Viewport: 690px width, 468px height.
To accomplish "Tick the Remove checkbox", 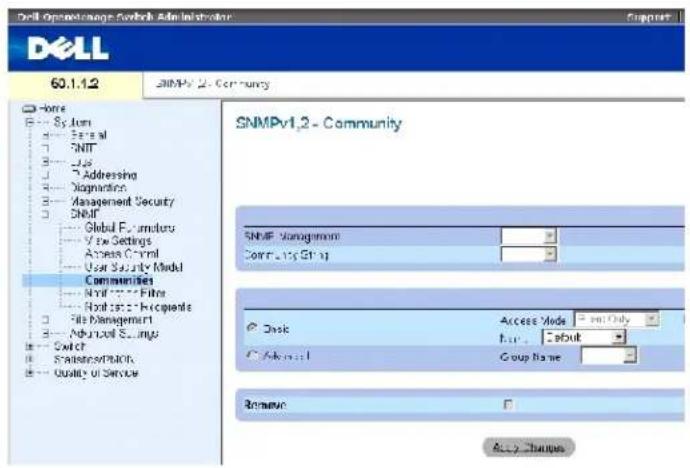I will 508,404.
